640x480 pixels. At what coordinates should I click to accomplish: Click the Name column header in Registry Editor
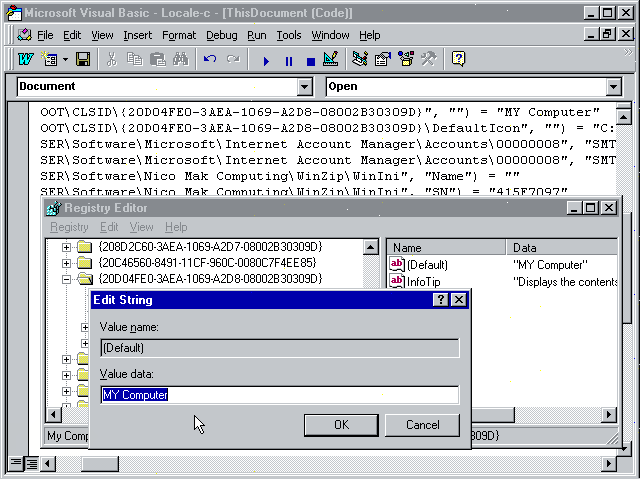446,248
